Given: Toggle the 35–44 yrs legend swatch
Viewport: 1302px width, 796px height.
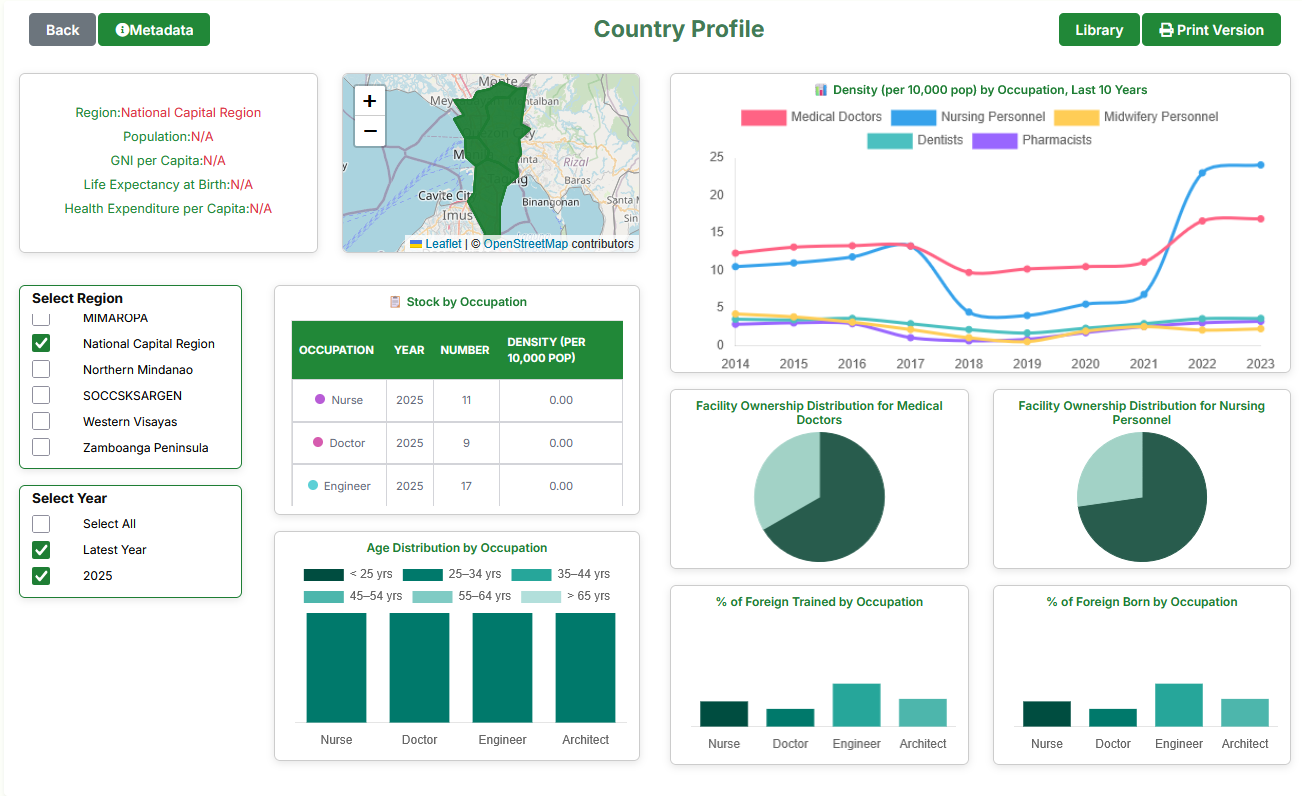Looking at the screenshot, I should (x=531, y=575).
